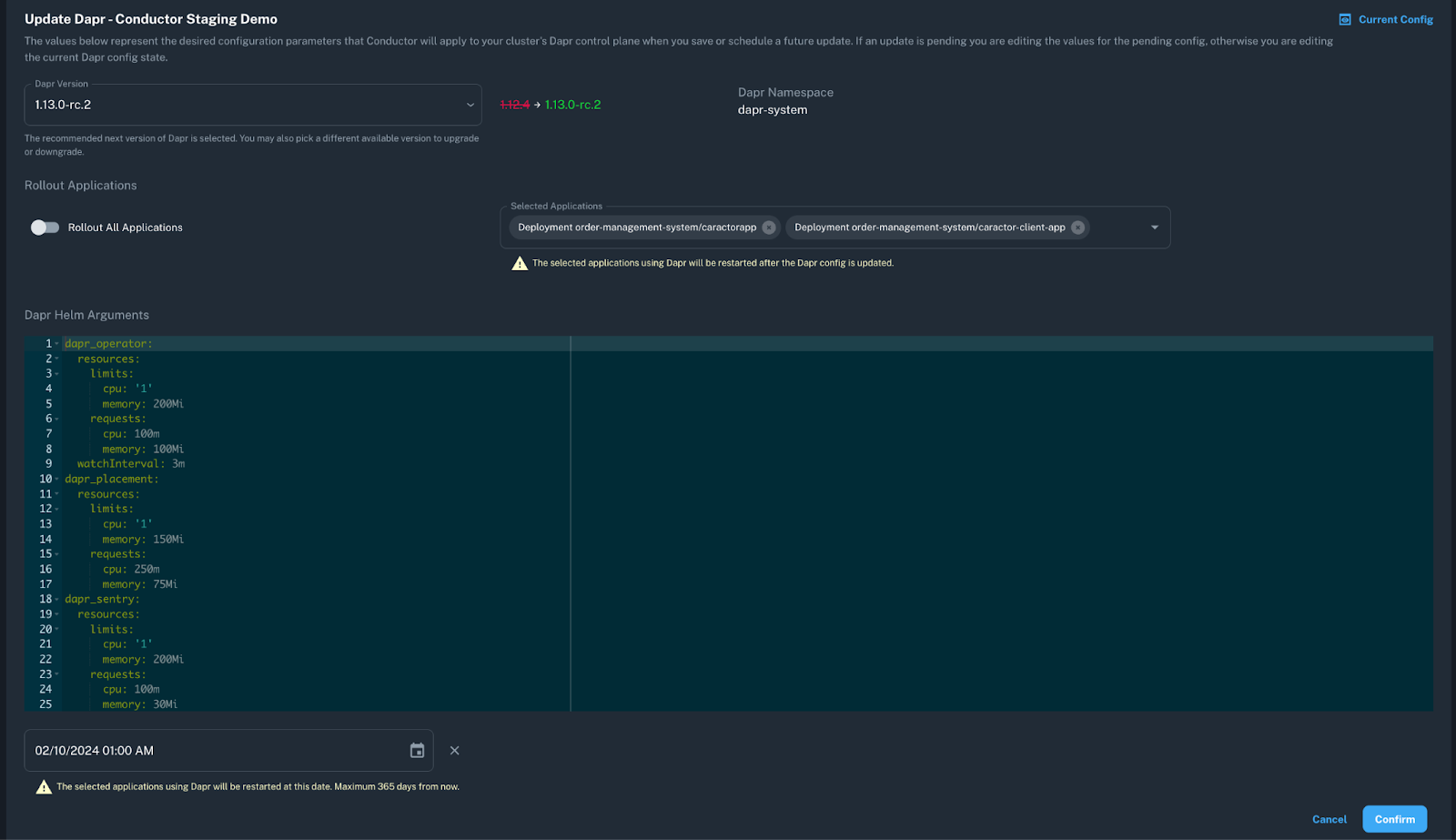Remove the caractor-client-app deployment chip
This screenshot has height=840, width=1456.
(x=1077, y=228)
